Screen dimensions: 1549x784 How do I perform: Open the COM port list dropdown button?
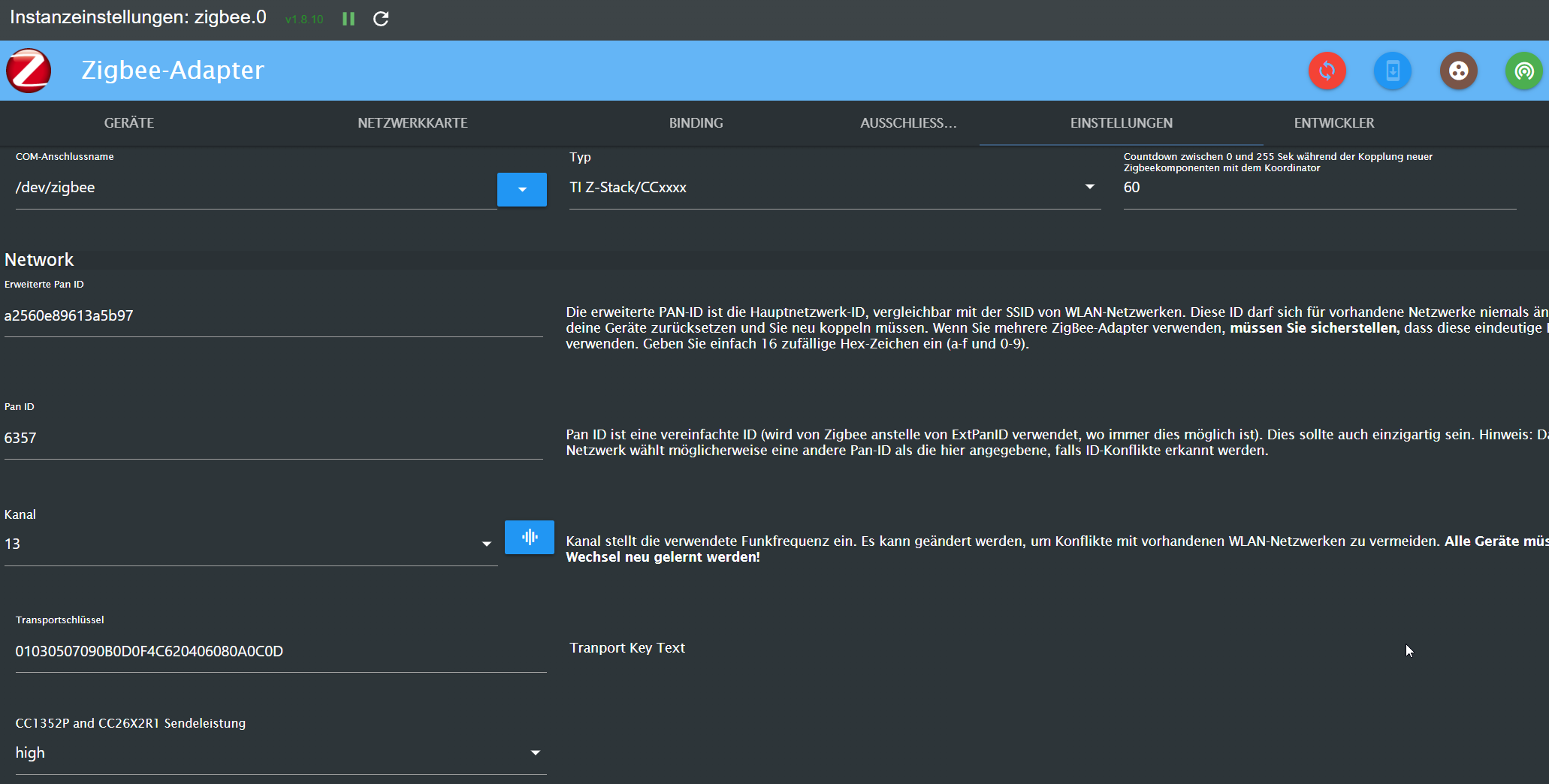pyautogui.click(x=522, y=189)
